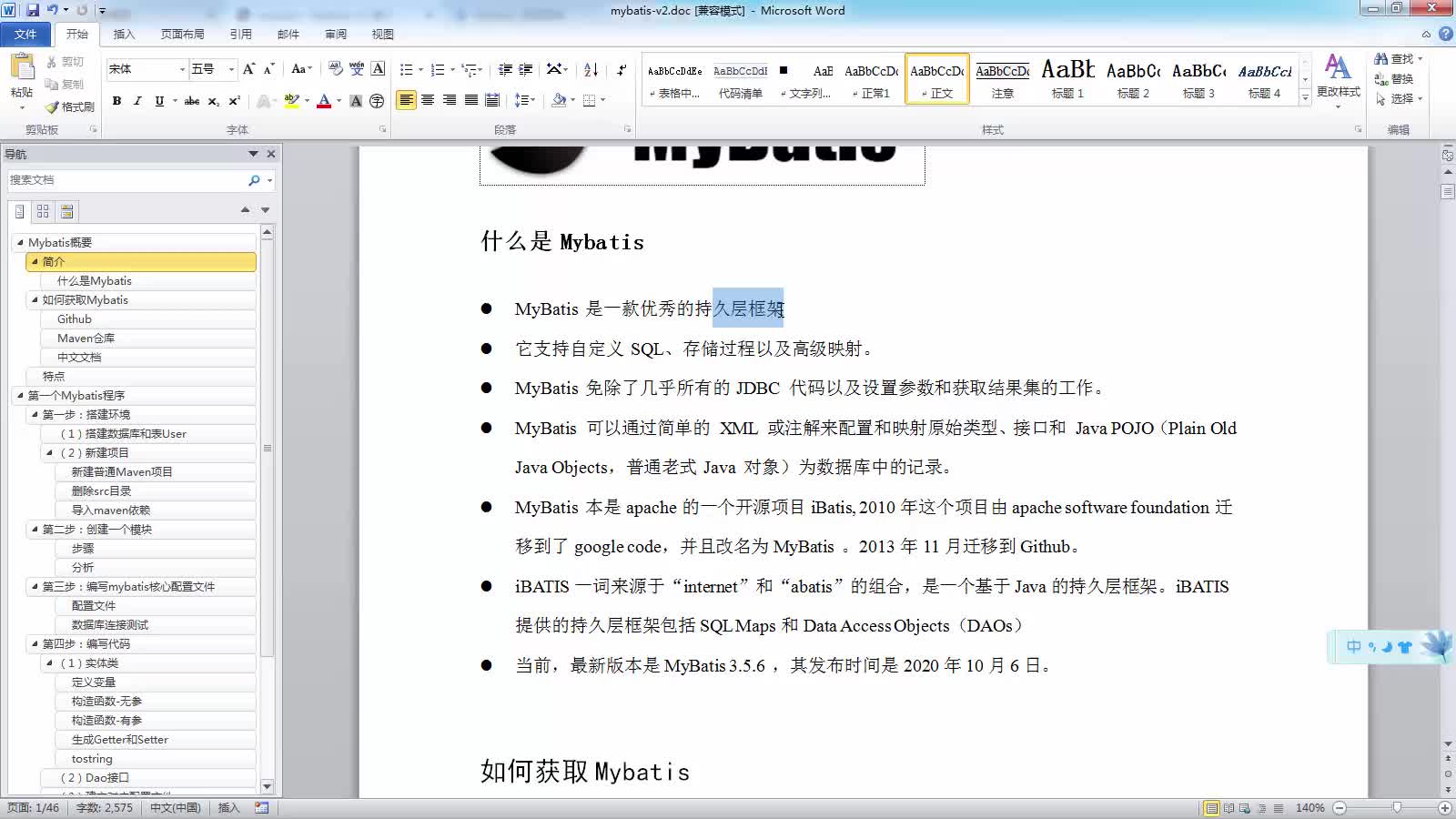Toggle Underline formatting

pyautogui.click(x=159, y=101)
